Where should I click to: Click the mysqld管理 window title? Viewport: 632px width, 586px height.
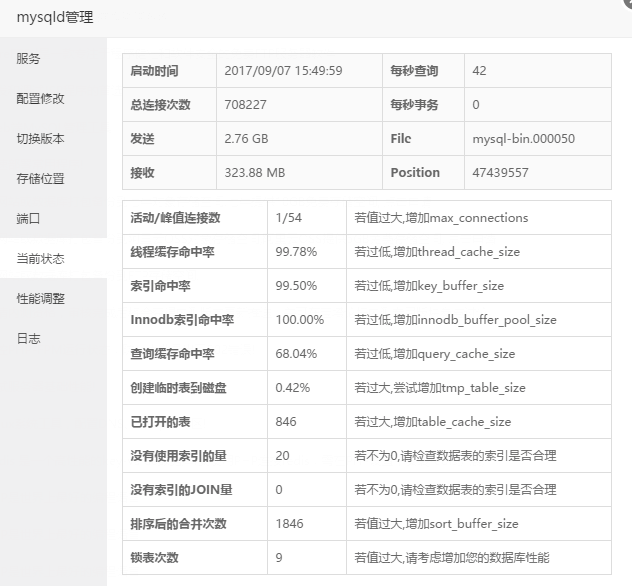(x=54, y=15)
